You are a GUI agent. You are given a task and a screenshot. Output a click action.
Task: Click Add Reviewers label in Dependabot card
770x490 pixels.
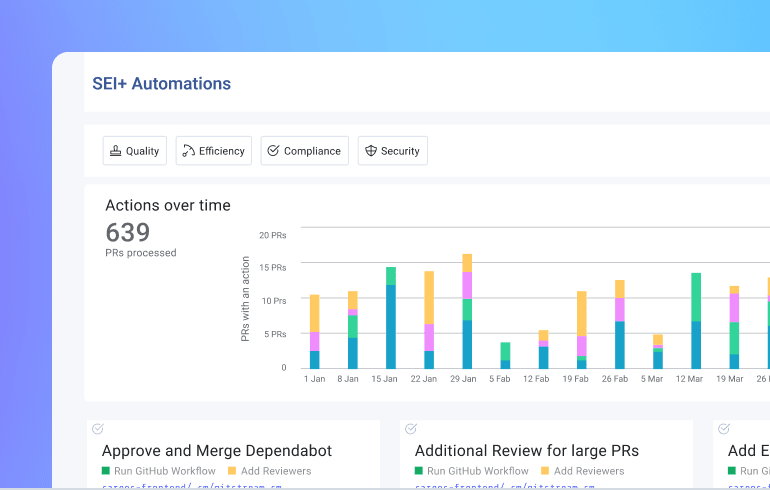(276, 471)
